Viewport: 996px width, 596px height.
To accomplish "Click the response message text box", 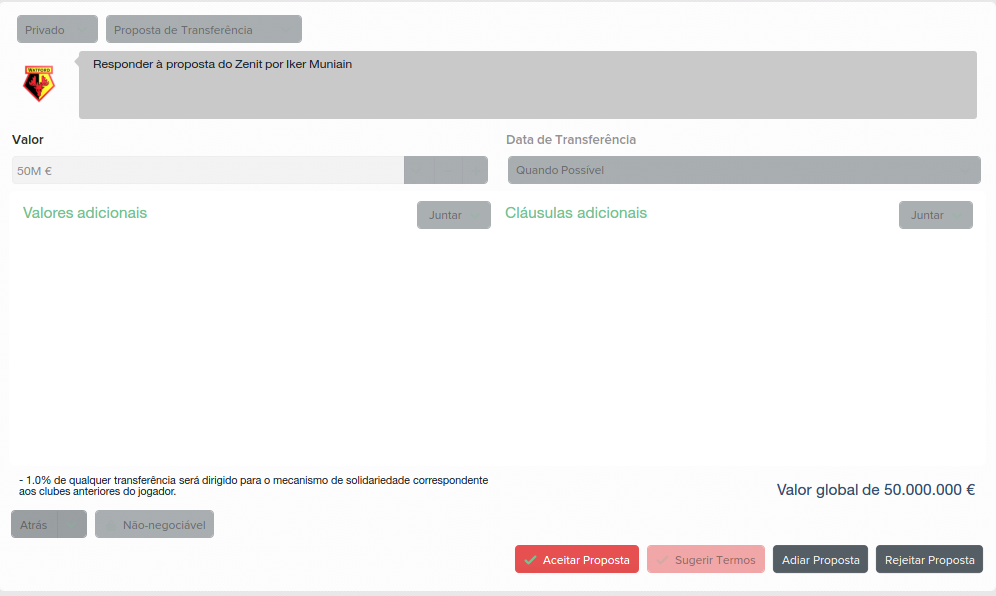I will point(527,85).
